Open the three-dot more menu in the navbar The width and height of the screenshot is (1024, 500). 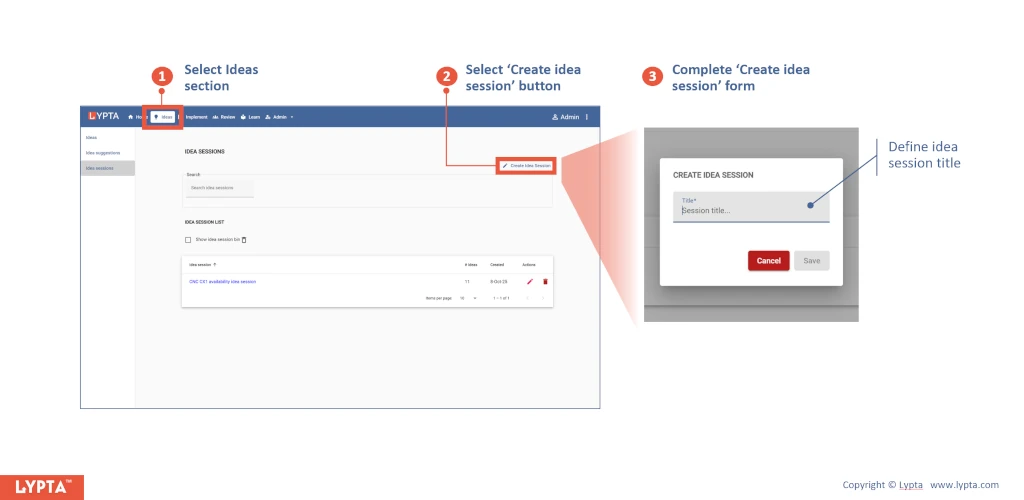click(586, 117)
